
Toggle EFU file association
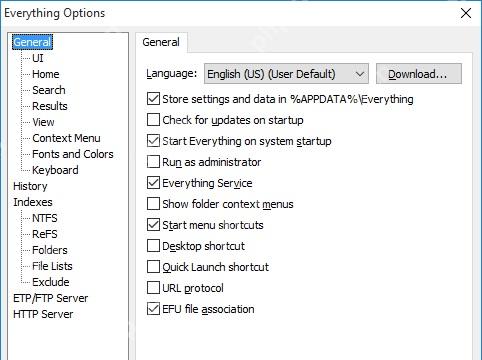153,309
